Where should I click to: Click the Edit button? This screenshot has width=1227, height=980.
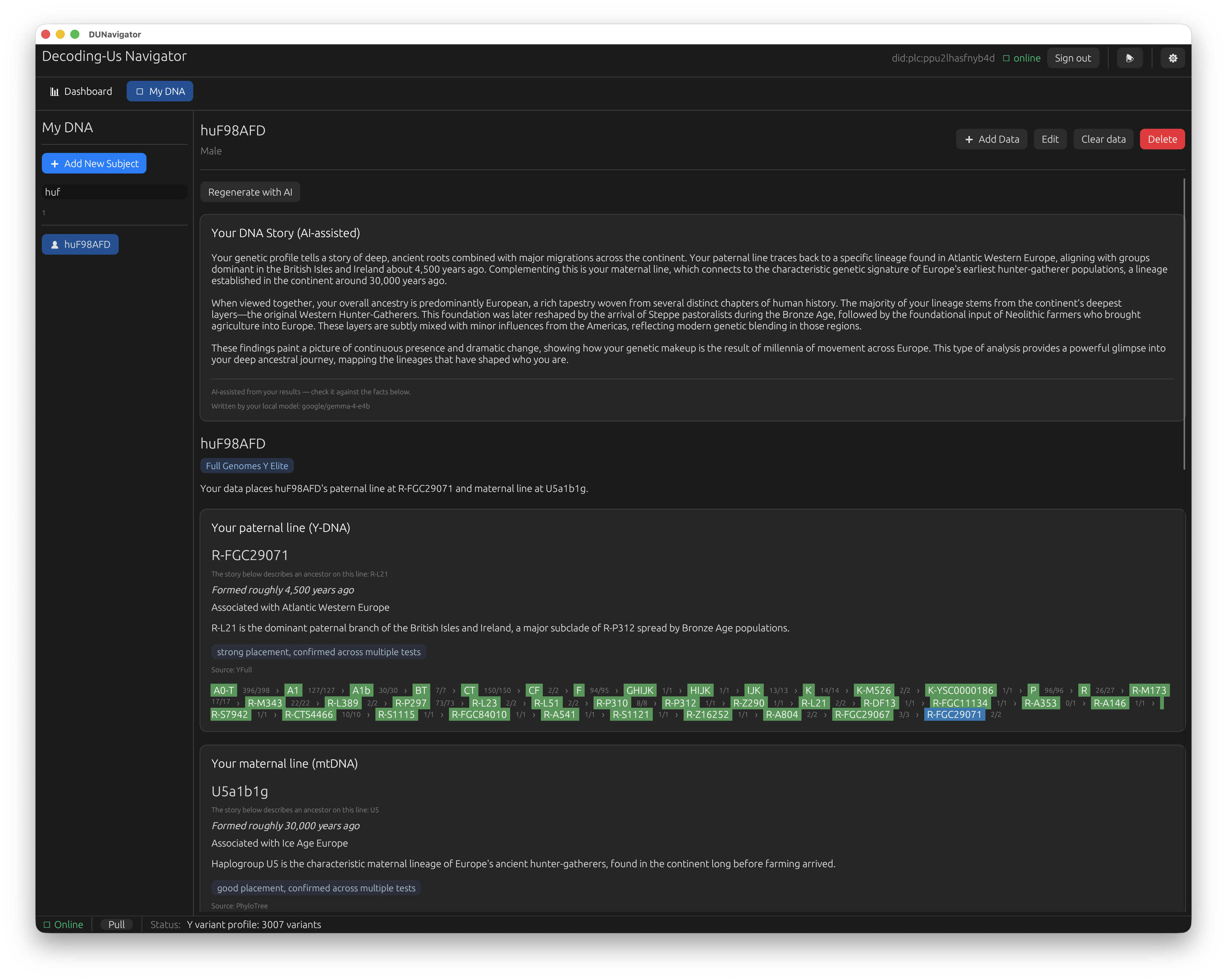tap(1049, 139)
